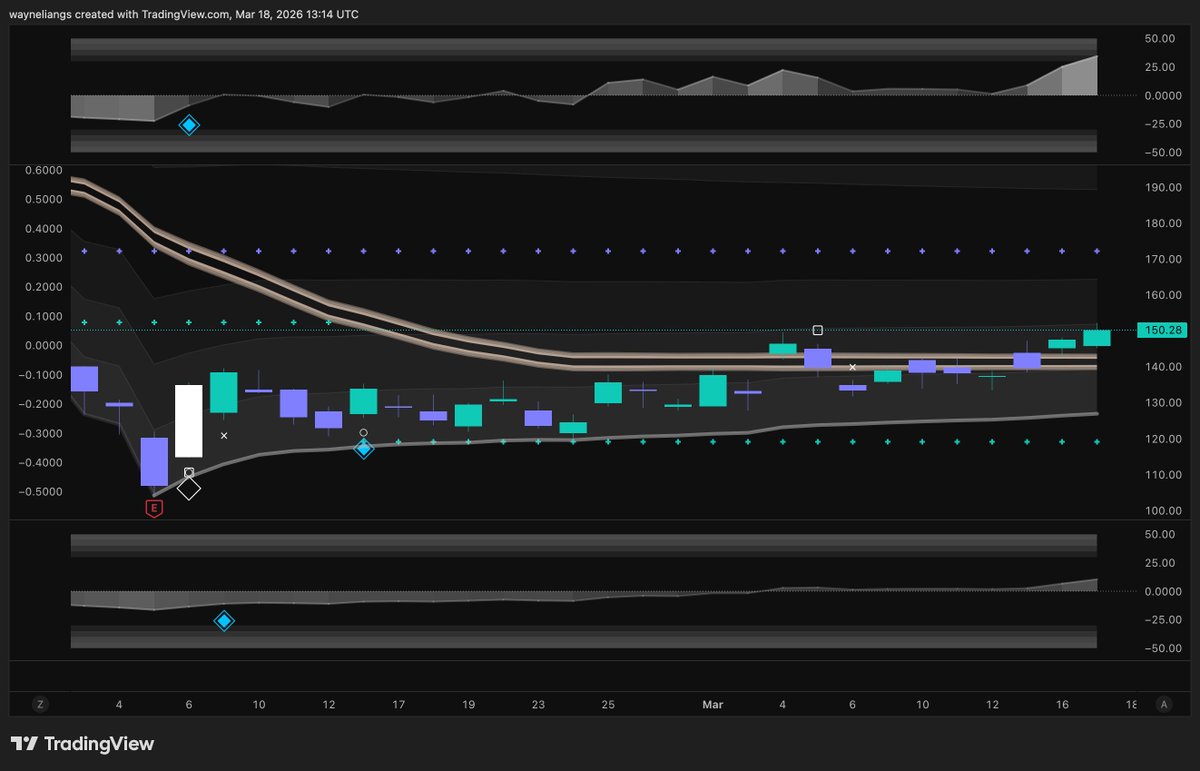
Task: Select blue diamond signal in bottom indicator pane
Action: tap(224, 621)
